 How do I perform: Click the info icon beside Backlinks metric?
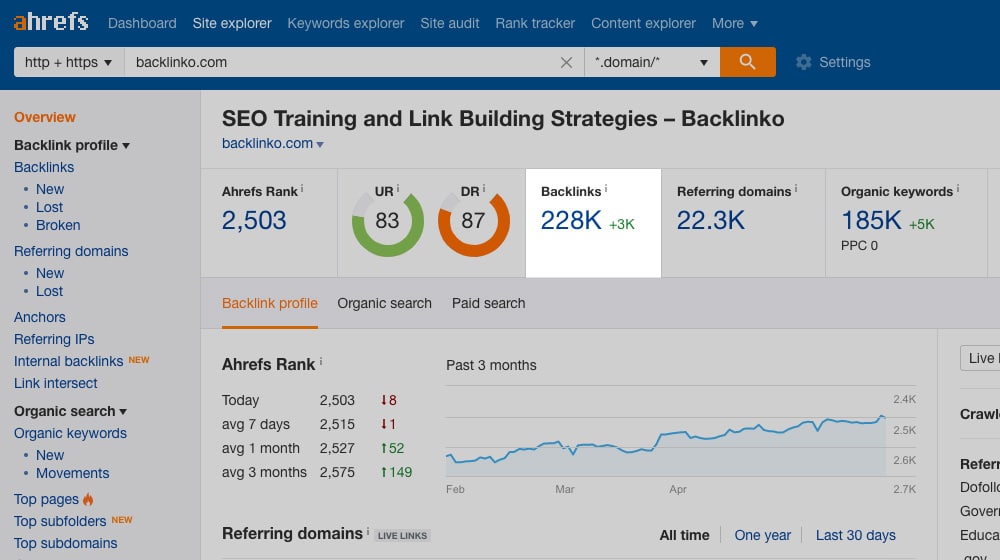click(605, 189)
